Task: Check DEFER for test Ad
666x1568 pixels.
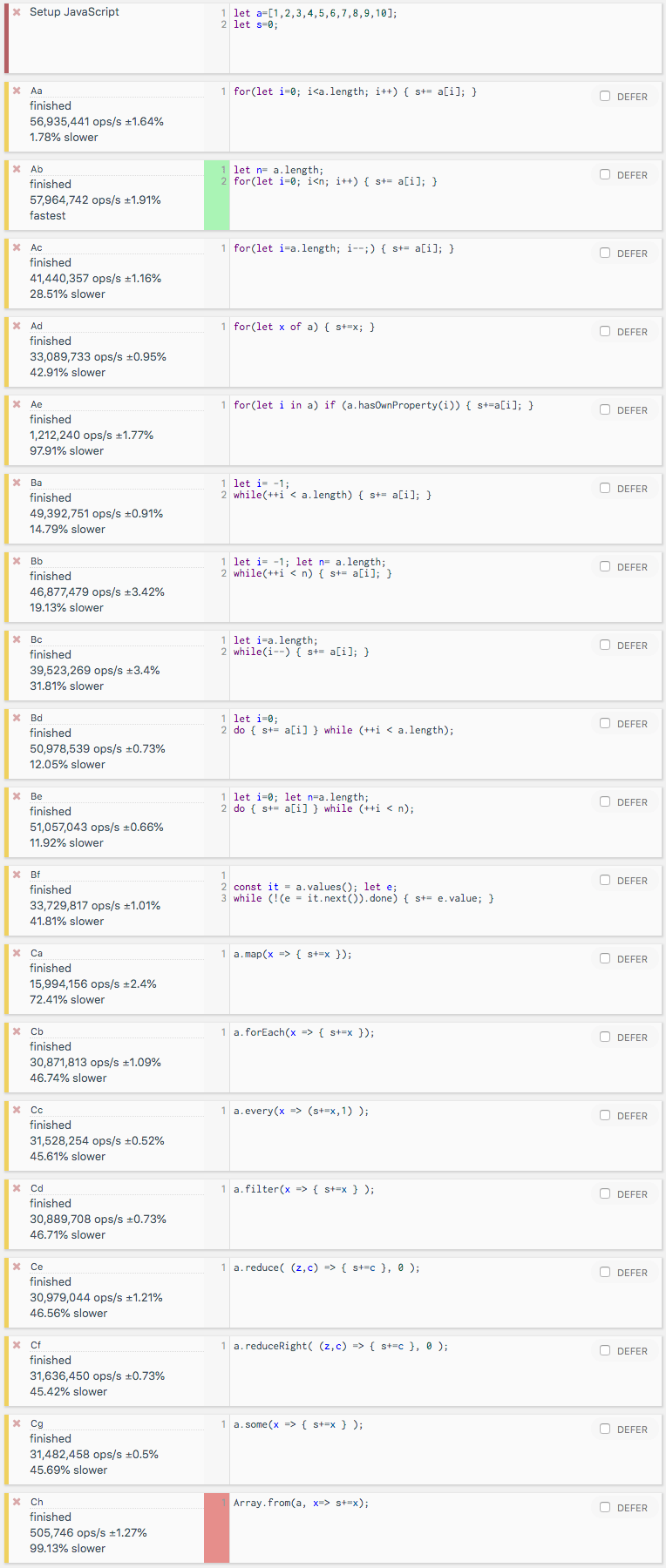Action: (605, 331)
